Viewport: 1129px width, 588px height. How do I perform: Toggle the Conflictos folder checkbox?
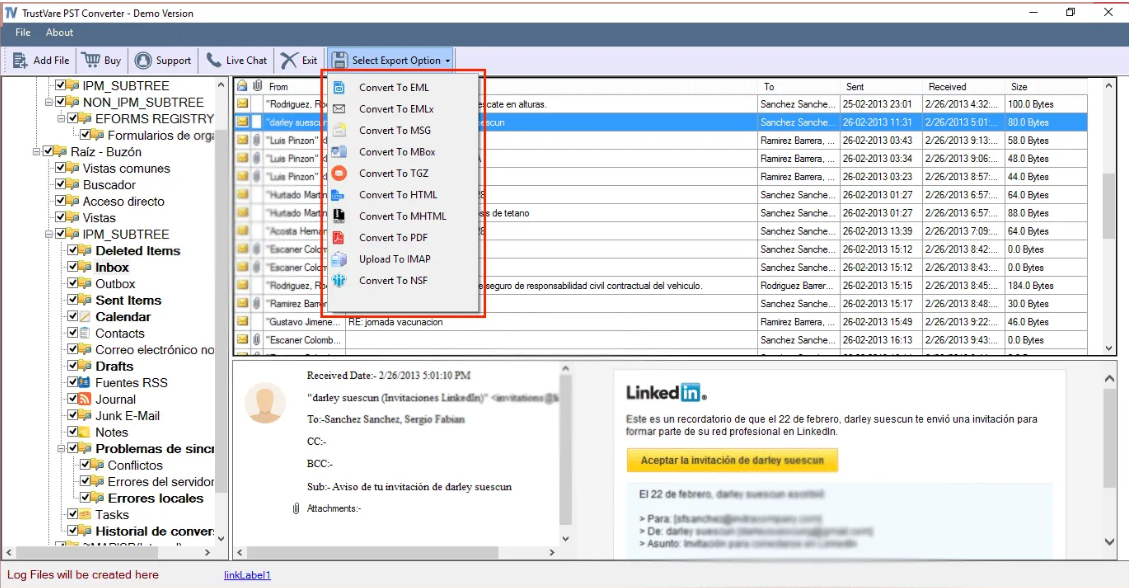[85, 465]
